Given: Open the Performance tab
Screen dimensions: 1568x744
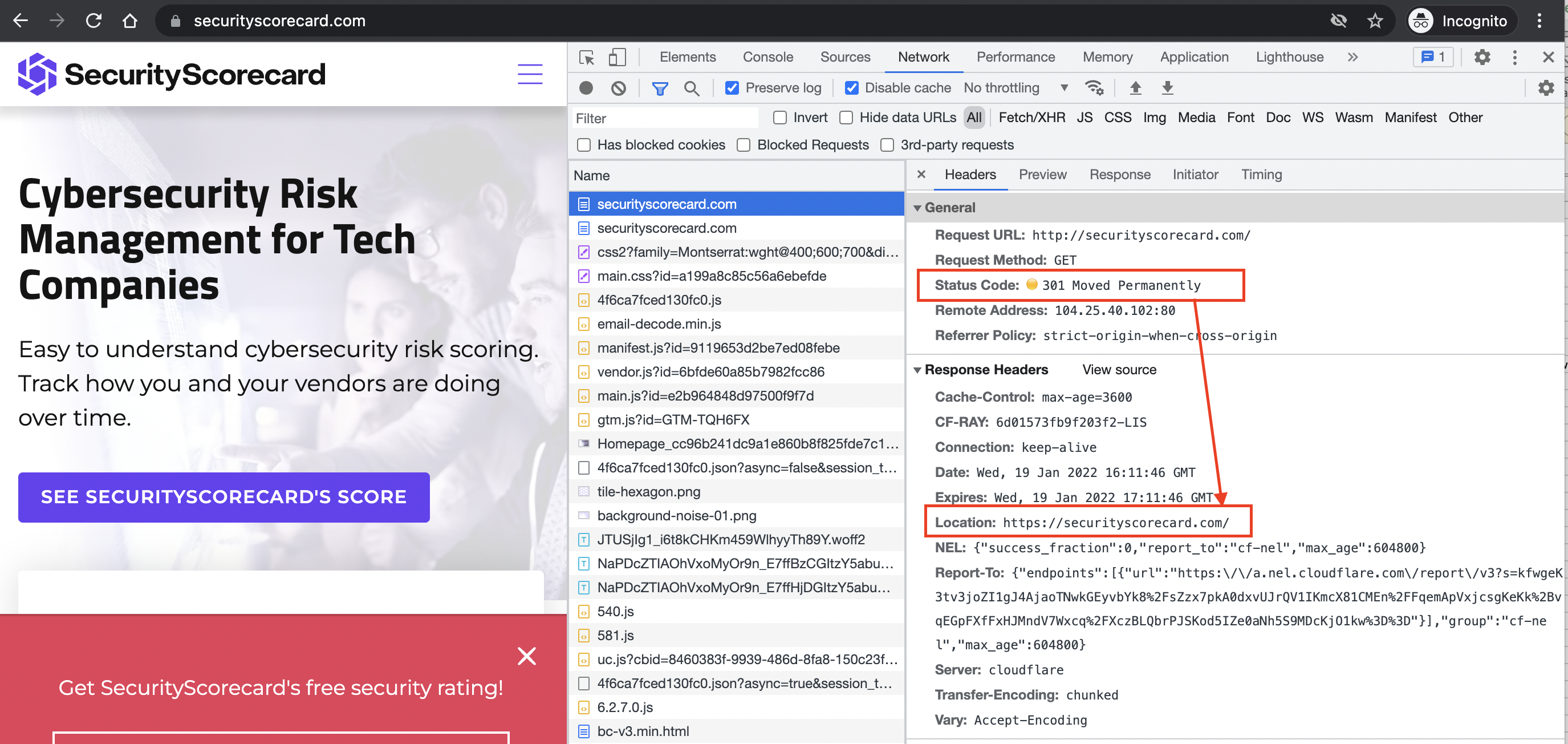Looking at the screenshot, I should (x=1015, y=56).
